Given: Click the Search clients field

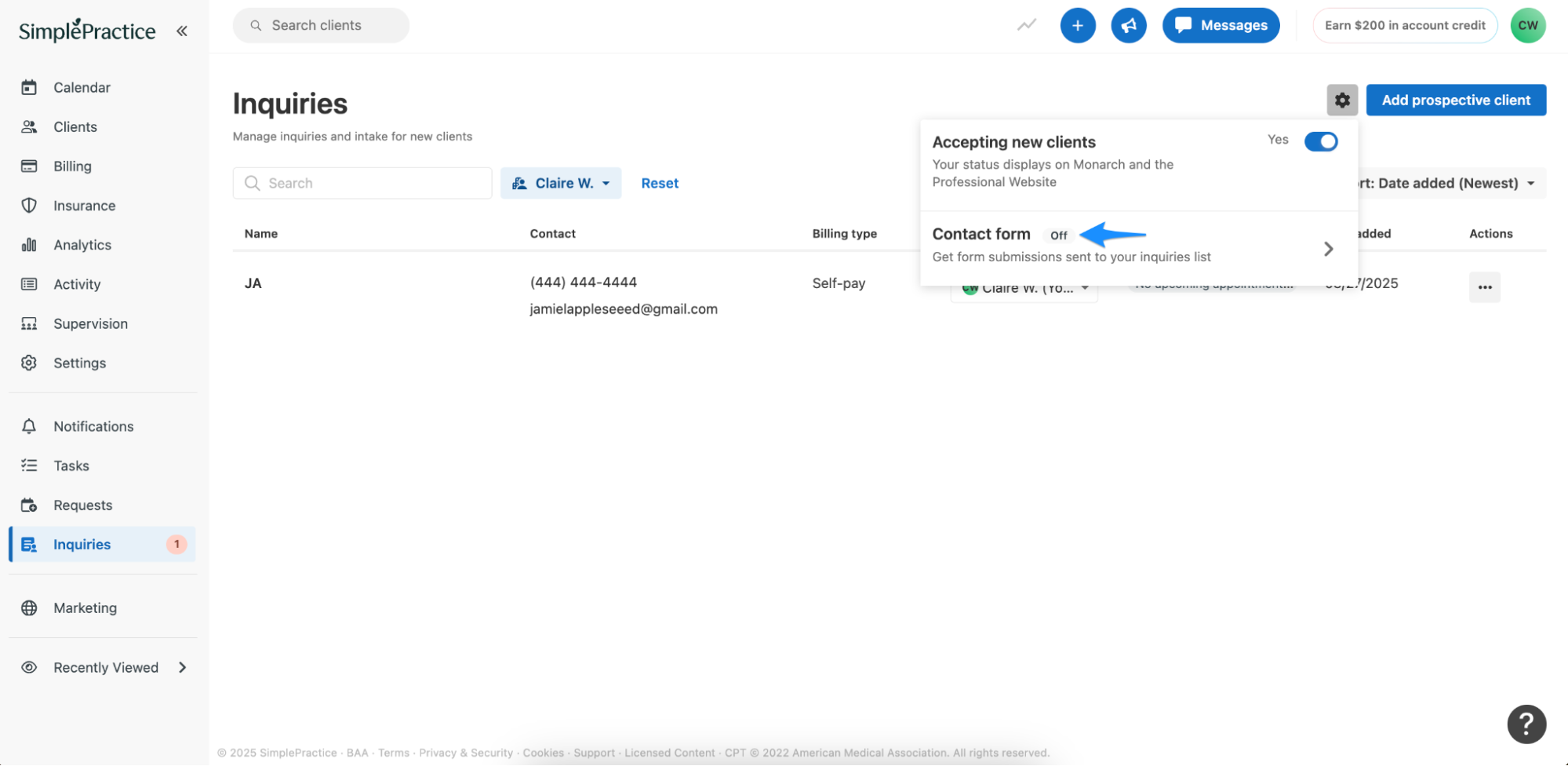Looking at the screenshot, I should click(x=321, y=25).
